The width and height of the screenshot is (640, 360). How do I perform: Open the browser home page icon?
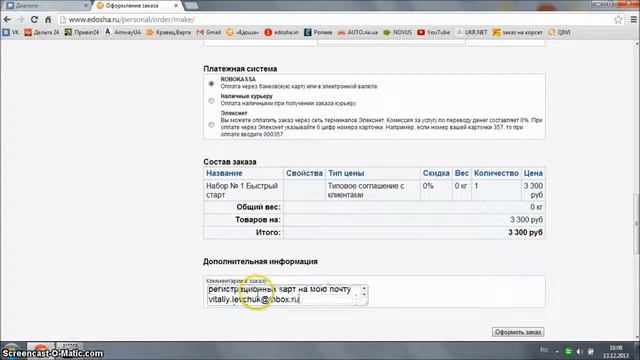(48, 19)
